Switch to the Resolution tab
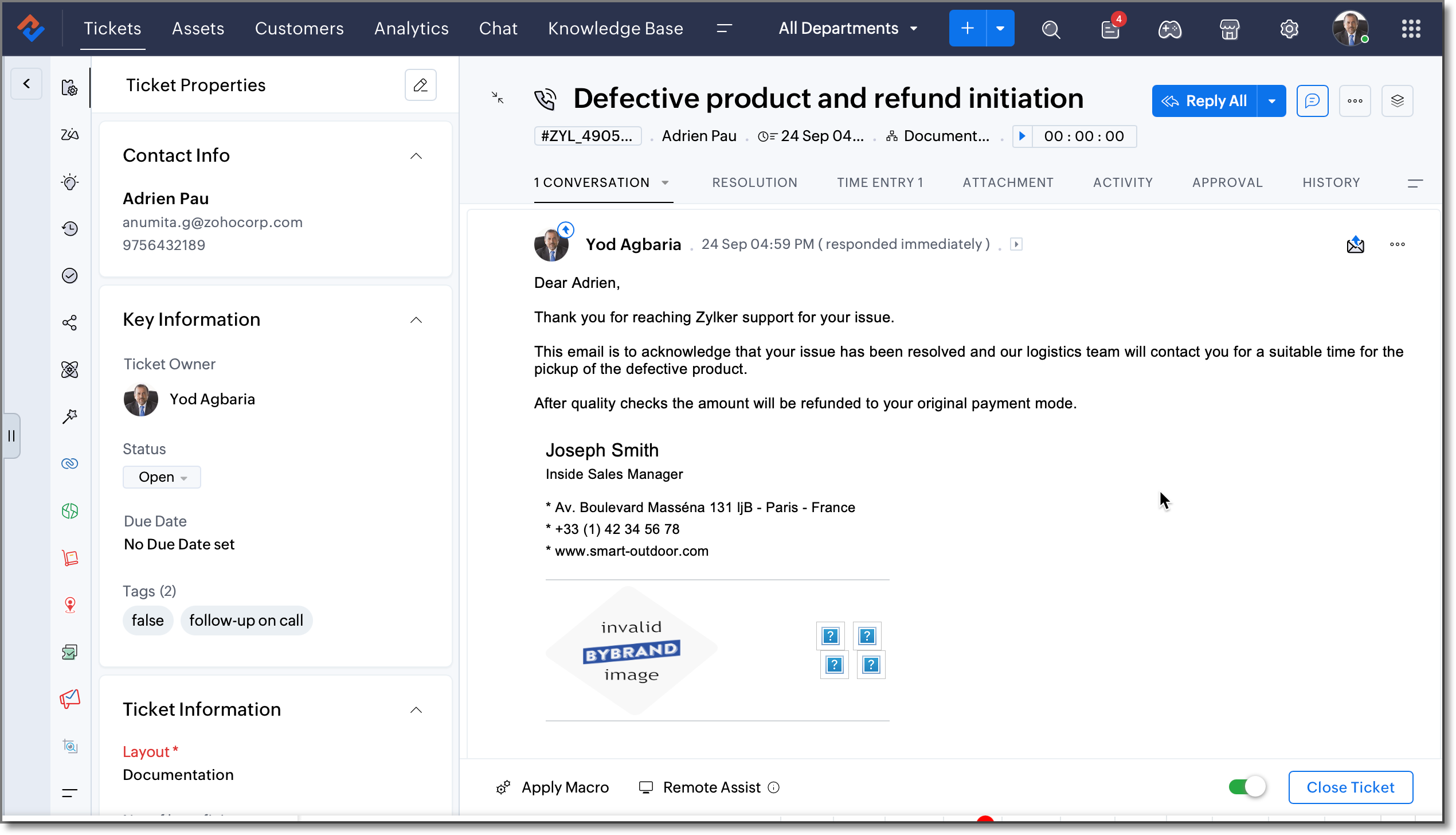1456x835 pixels. click(754, 182)
